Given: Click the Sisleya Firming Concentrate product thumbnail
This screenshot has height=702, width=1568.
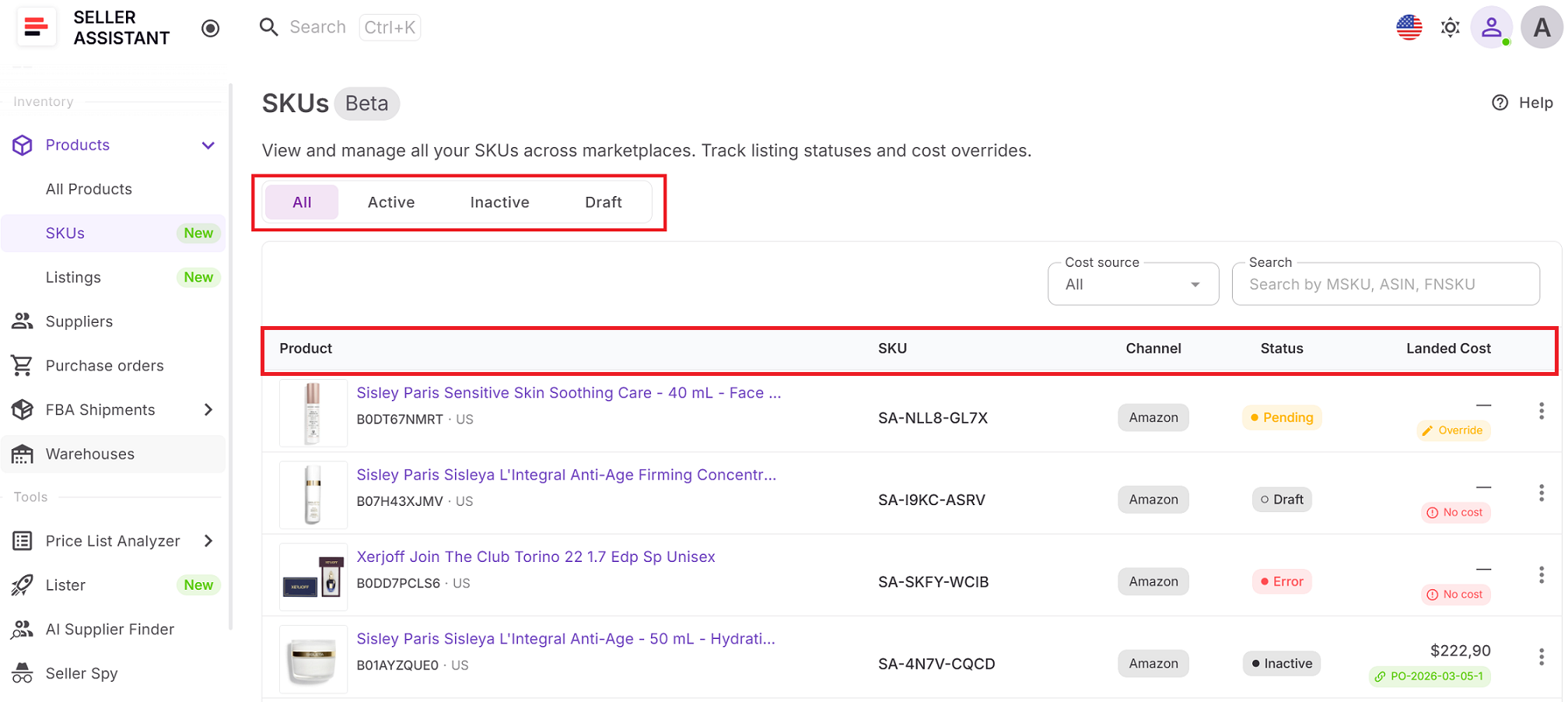Looking at the screenshot, I should [x=313, y=494].
